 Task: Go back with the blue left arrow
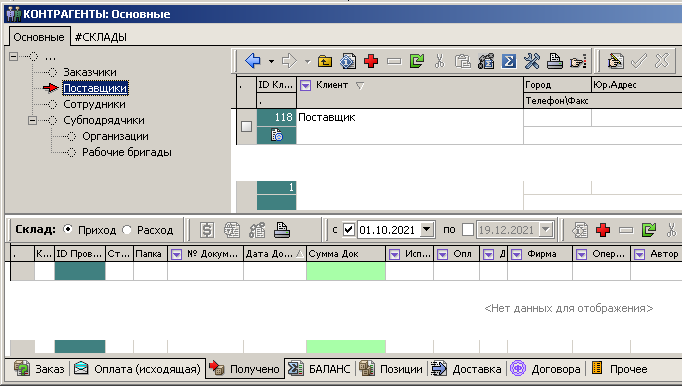coord(253,61)
